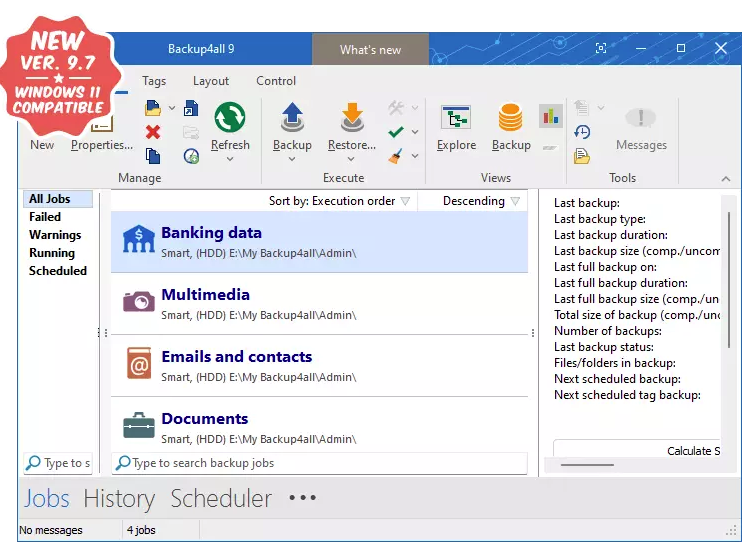Click the log folder icon in Tools
Viewport: 747px width, 551px height.
(x=582, y=156)
